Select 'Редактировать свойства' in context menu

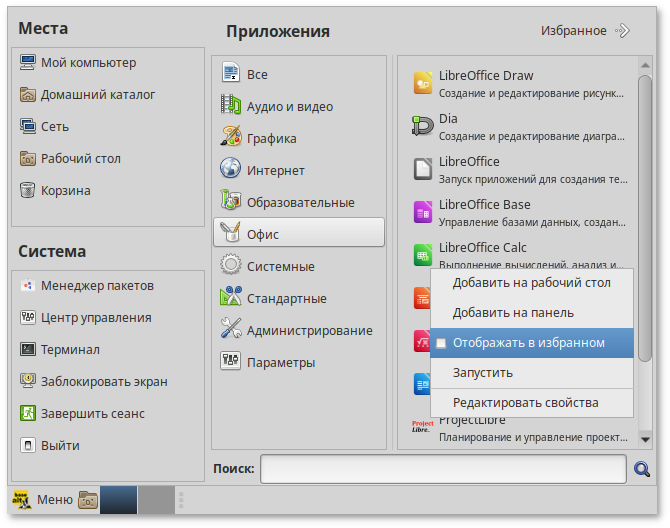(x=525, y=403)
